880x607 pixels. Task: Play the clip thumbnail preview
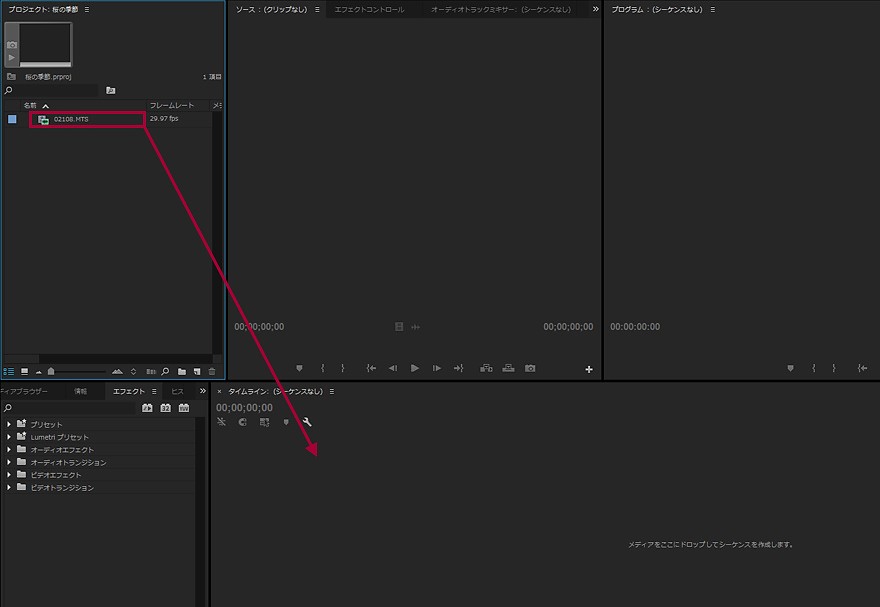[12, 57]
